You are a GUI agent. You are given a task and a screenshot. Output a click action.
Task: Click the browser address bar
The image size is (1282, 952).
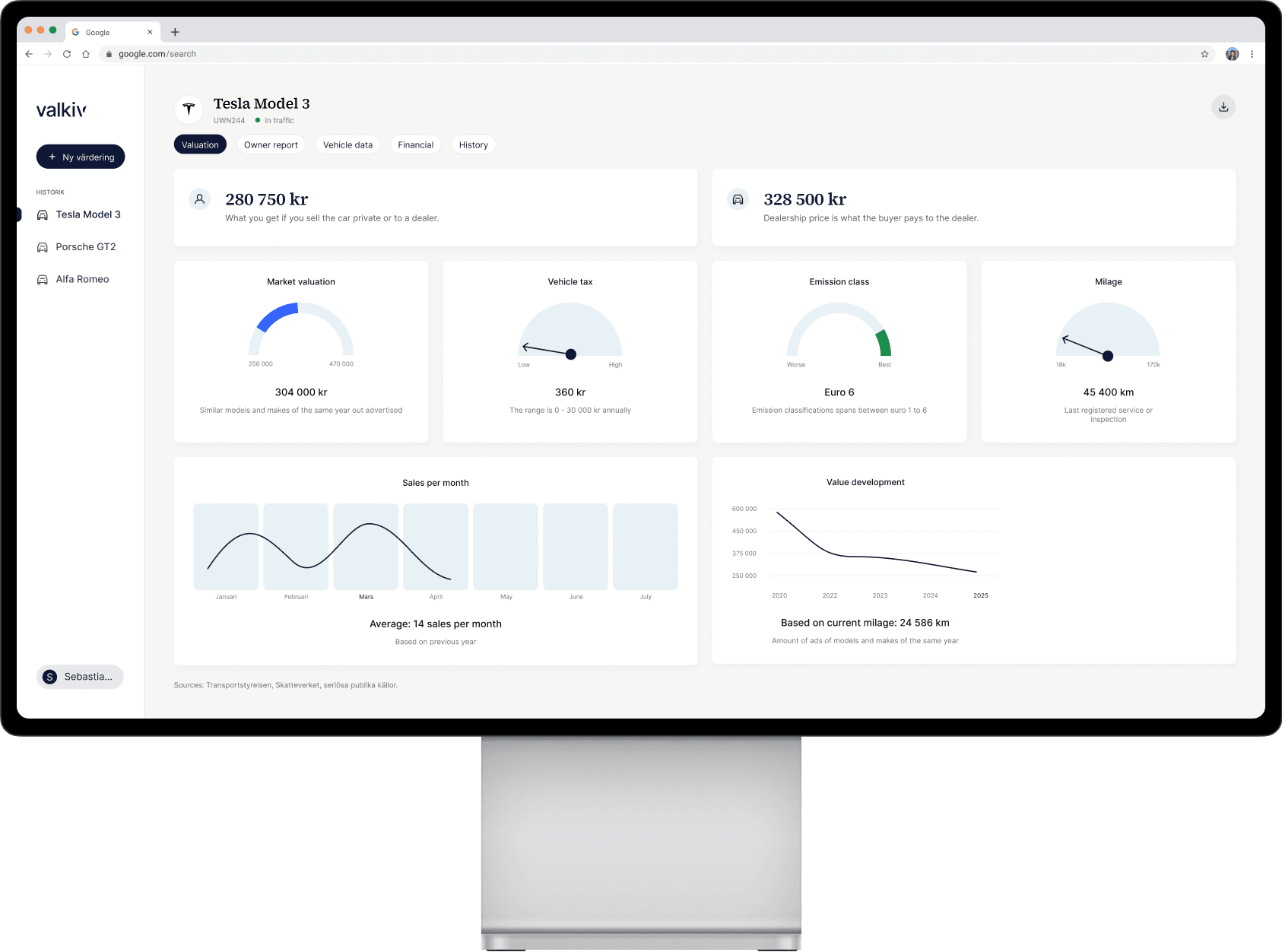click(x=608, y=54)
